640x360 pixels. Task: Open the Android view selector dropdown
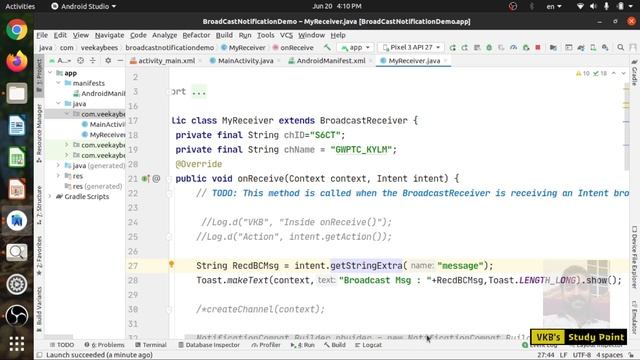point(60,60)
